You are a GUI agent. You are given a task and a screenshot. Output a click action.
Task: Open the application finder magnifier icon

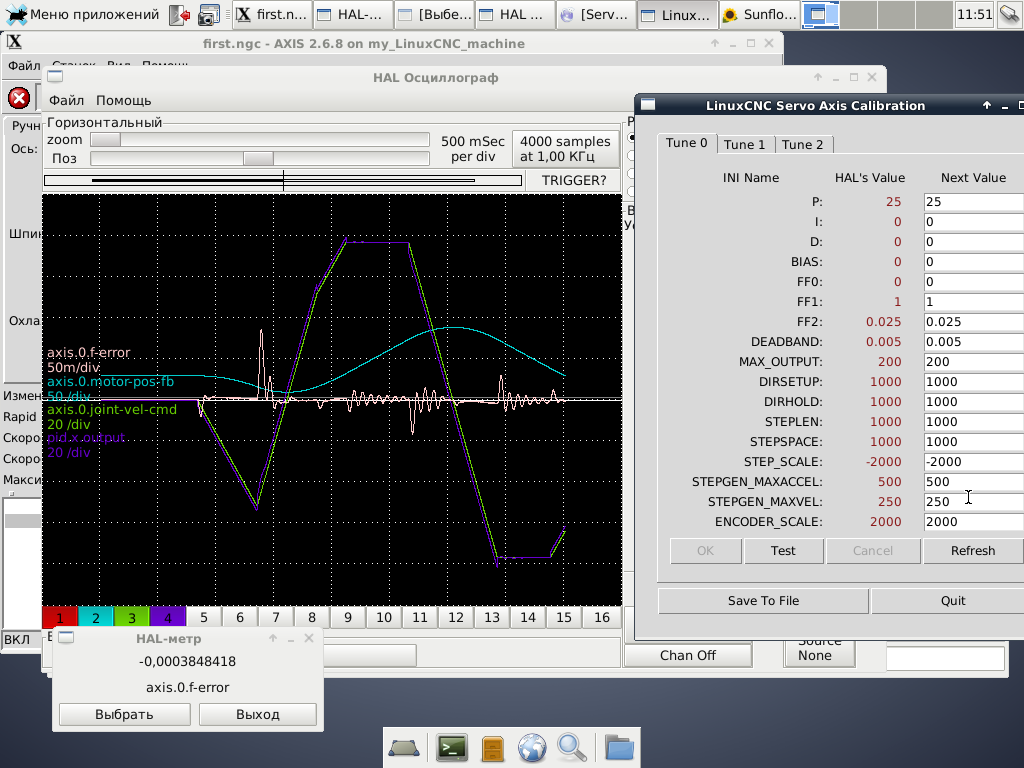pos(572,747)
